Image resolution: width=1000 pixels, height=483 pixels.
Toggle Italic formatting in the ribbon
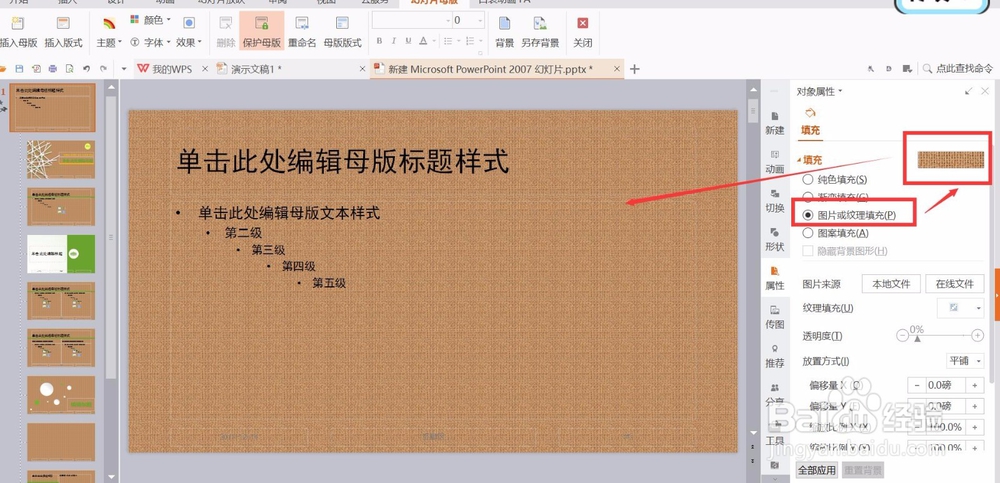[x=393, y=41]
